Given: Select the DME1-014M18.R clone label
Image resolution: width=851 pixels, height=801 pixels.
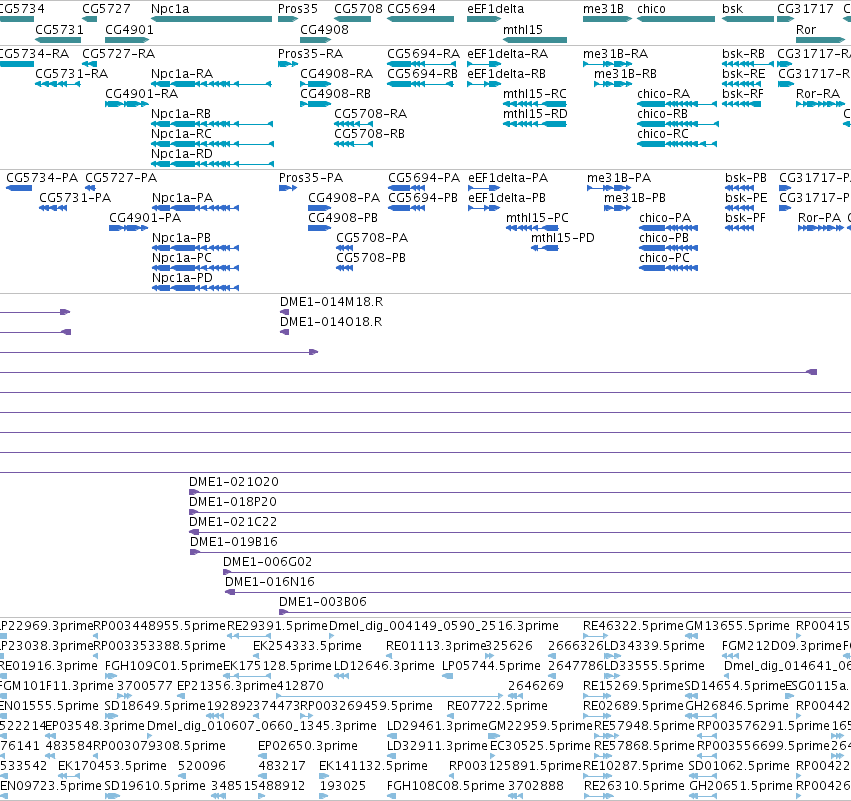Looking at the screenshot, I should pyautogui.click(x=331, y=301).
